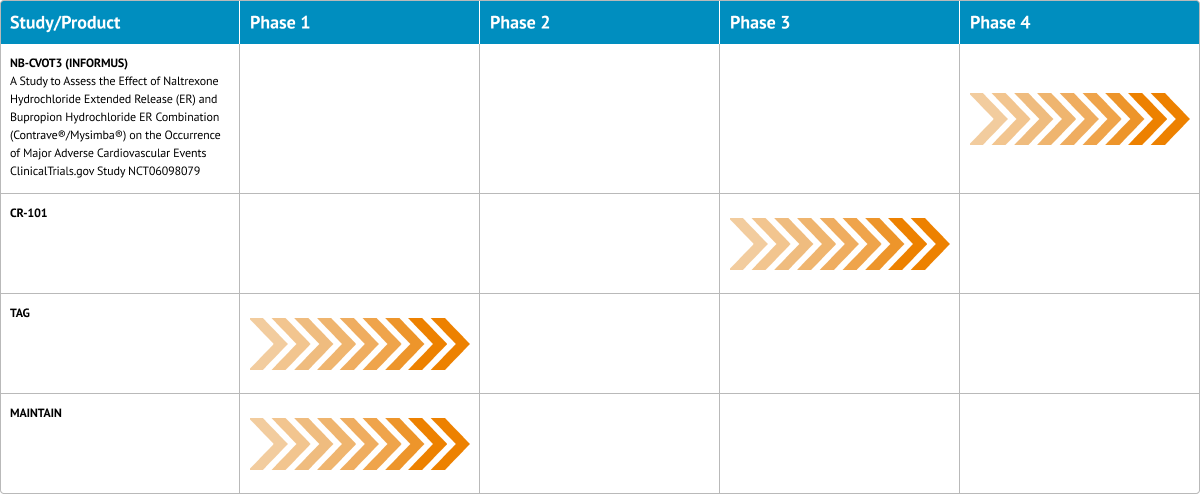Image resolution: width=1200 pixels, height=494 pixels.
Task: Click the Study/Product column header
Action: [65, 22]
